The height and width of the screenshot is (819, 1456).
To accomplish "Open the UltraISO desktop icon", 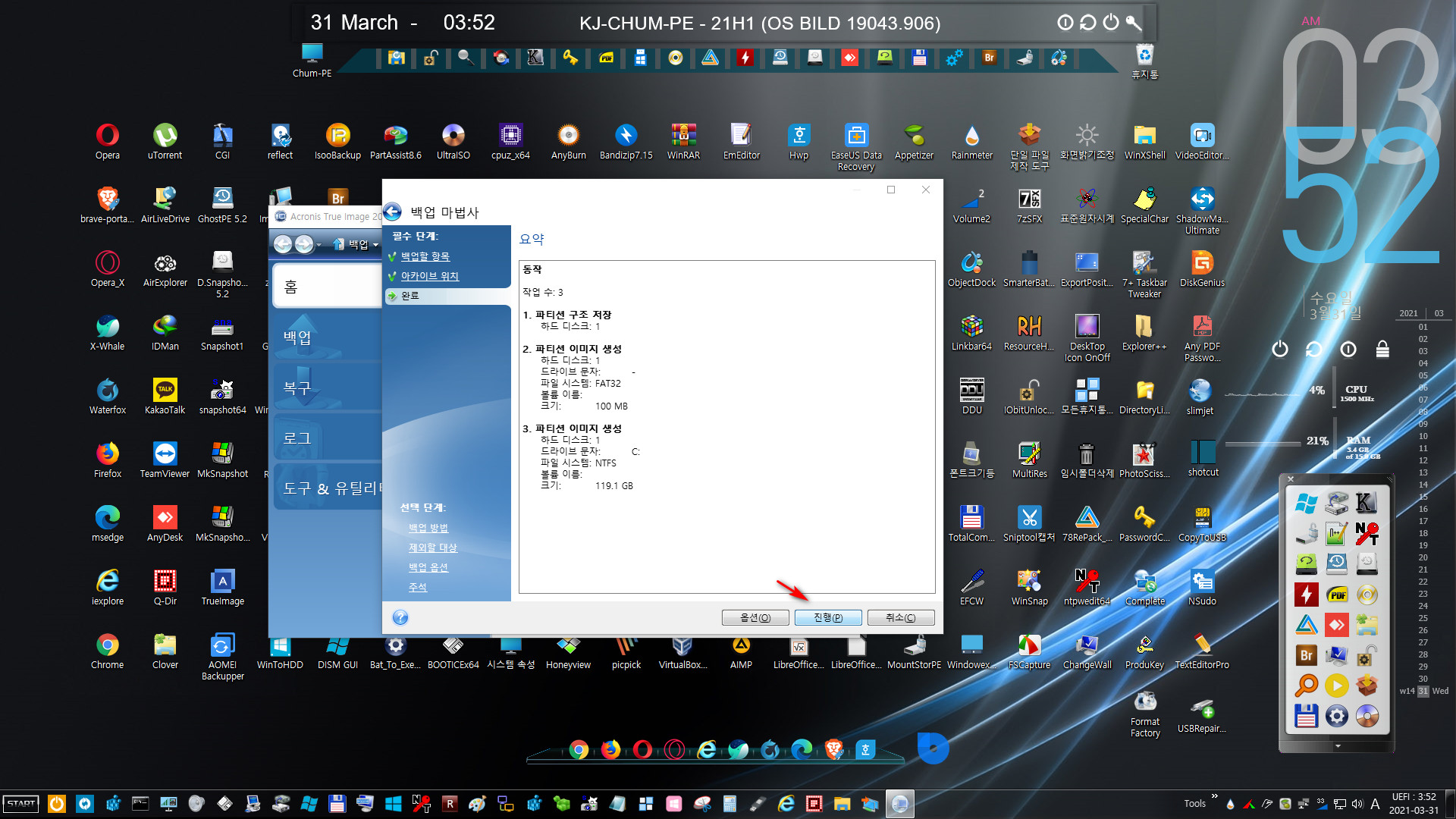I will (x=453, y=141).
